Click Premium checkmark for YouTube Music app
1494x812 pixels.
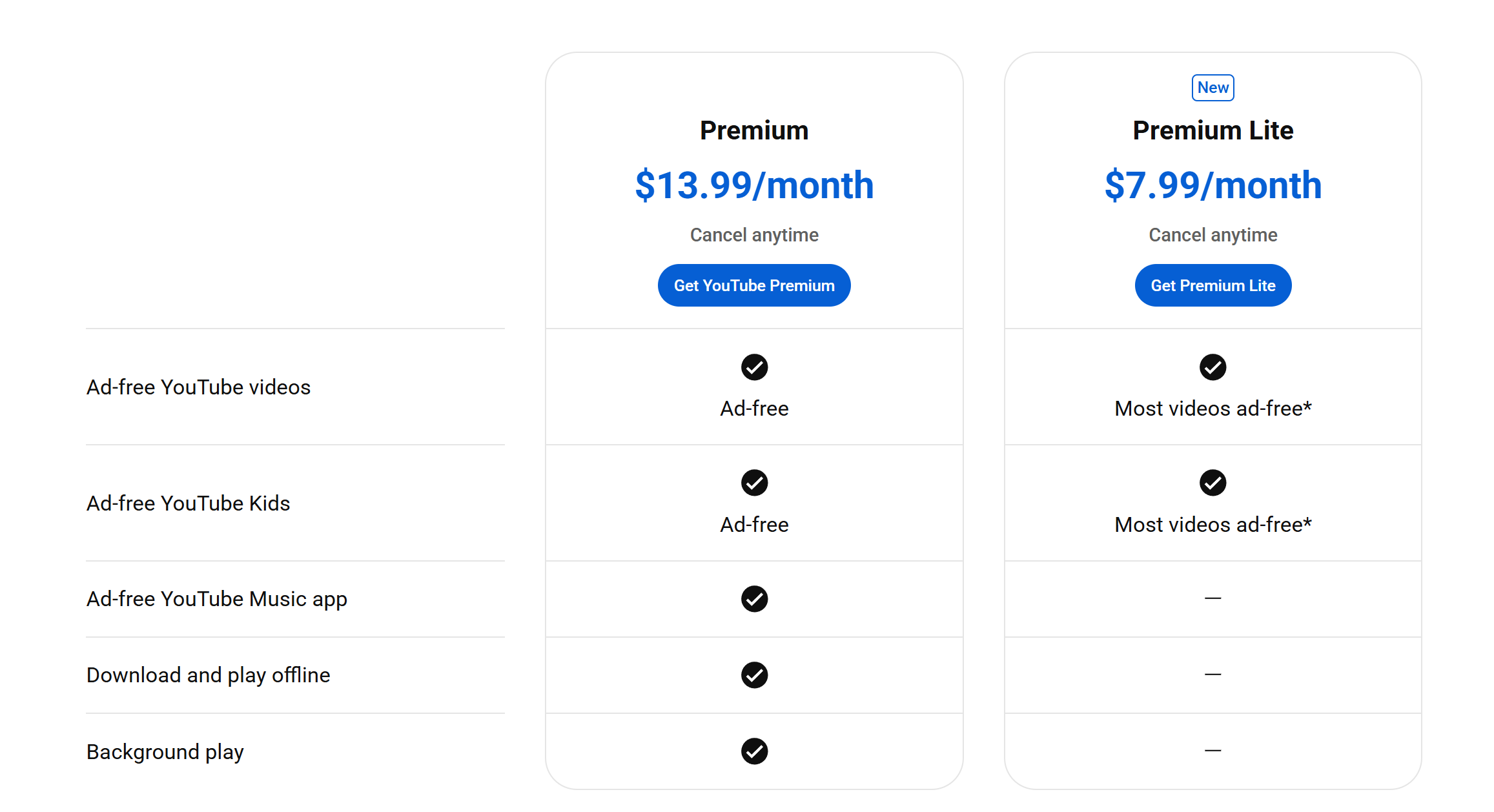pyautogui.click(x=754, y=599)
